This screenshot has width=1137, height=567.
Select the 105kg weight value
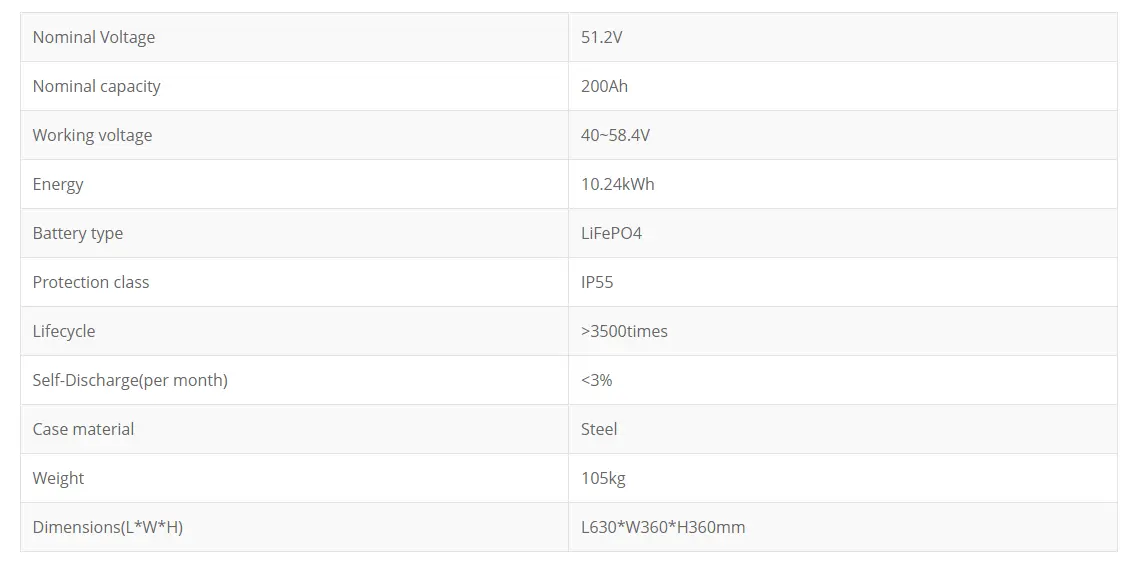[x=603, y=478]
